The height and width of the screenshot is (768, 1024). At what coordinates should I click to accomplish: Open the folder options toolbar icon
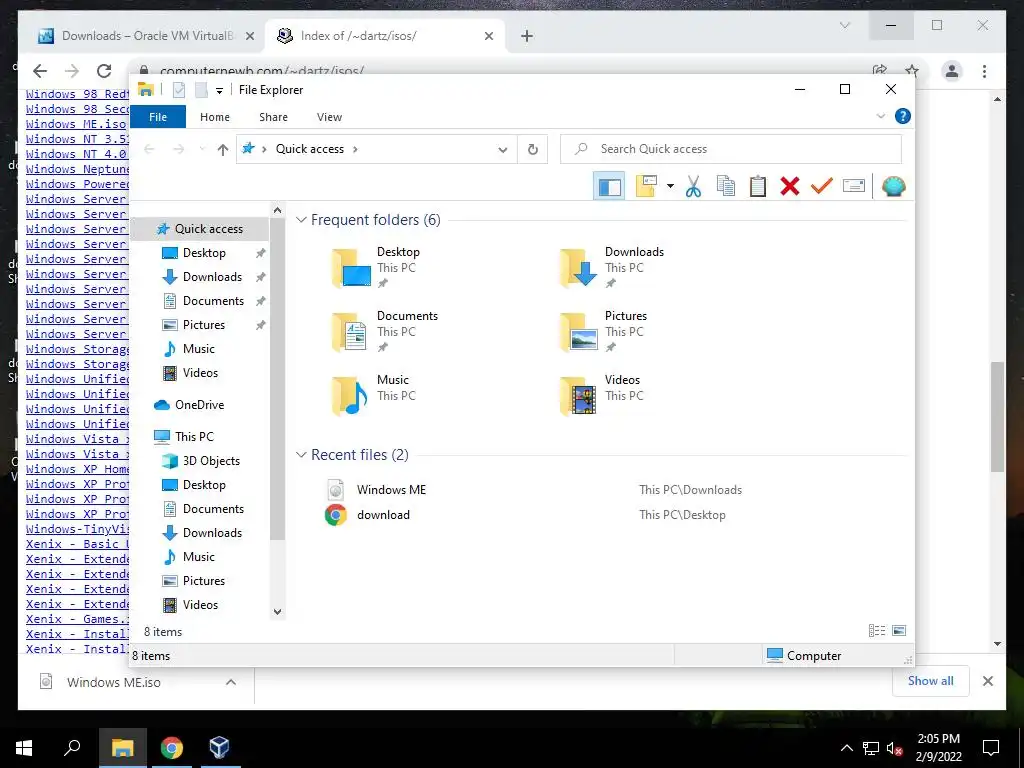click(646, 186)
